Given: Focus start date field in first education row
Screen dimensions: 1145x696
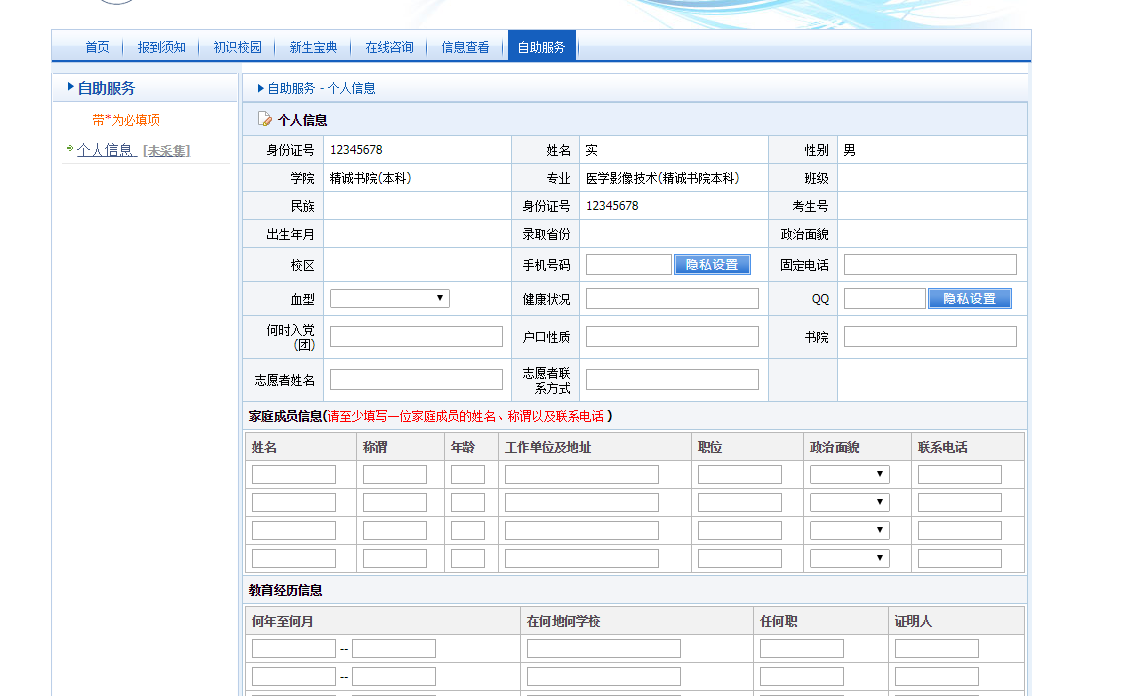Looking at the screenshot, I should tap(294, 649).
